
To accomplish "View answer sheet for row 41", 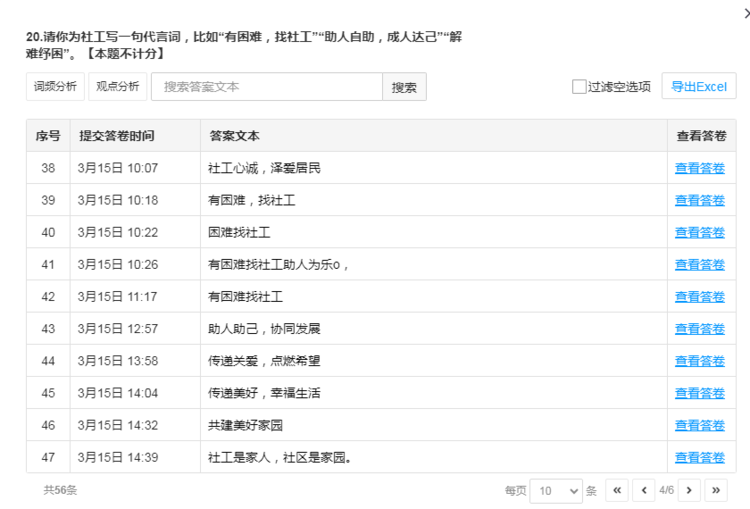I will 699,264.
